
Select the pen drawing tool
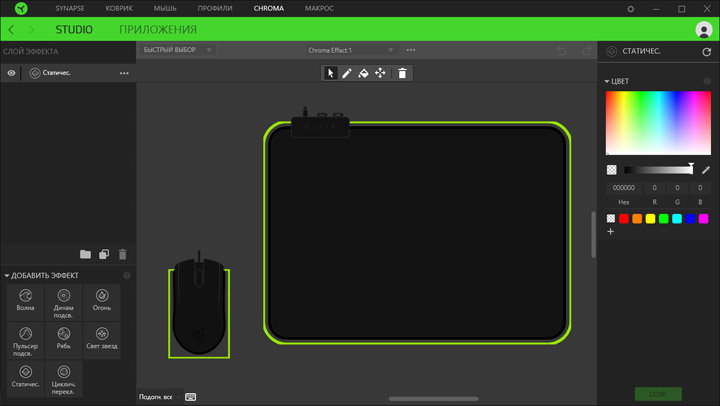(347, 73)
